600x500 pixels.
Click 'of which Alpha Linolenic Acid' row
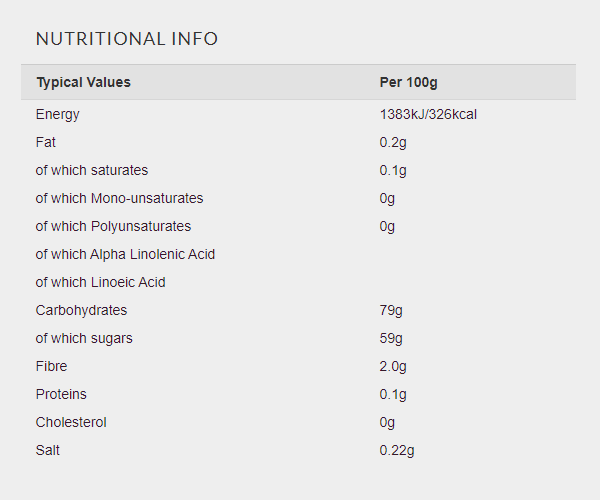click(x=298, y=254)
